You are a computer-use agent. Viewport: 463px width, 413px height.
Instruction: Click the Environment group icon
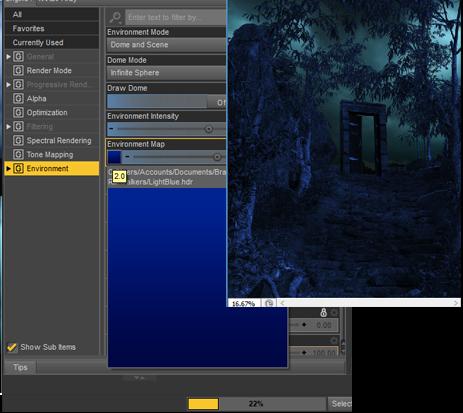[x=18, y=169]
